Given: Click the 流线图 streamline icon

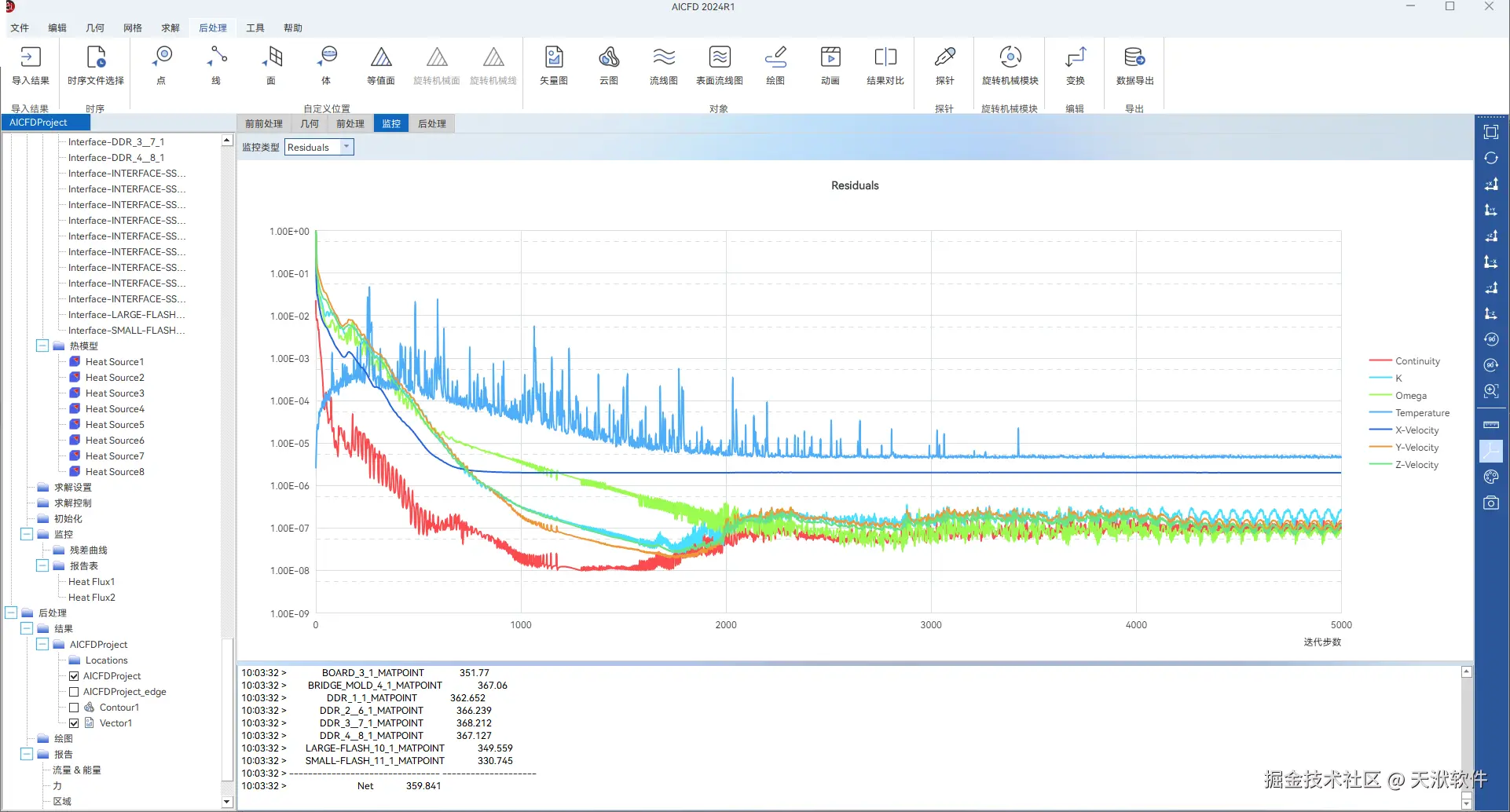Looking at the screenshot, I should 664,58.
